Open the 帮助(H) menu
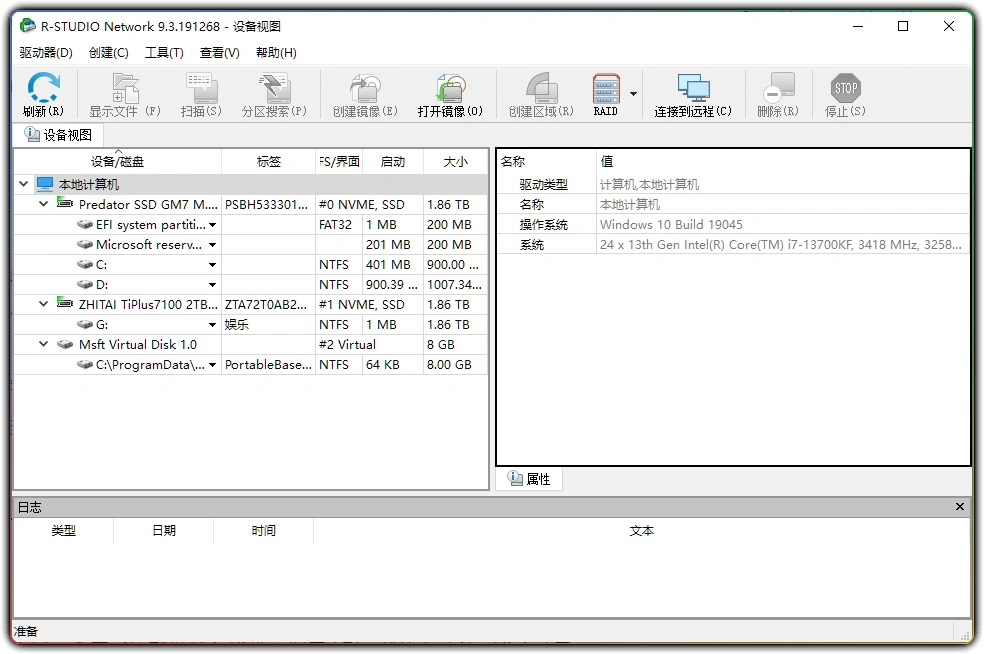The width and height of the screenshot is (984, 654). (x=276, y=53)
